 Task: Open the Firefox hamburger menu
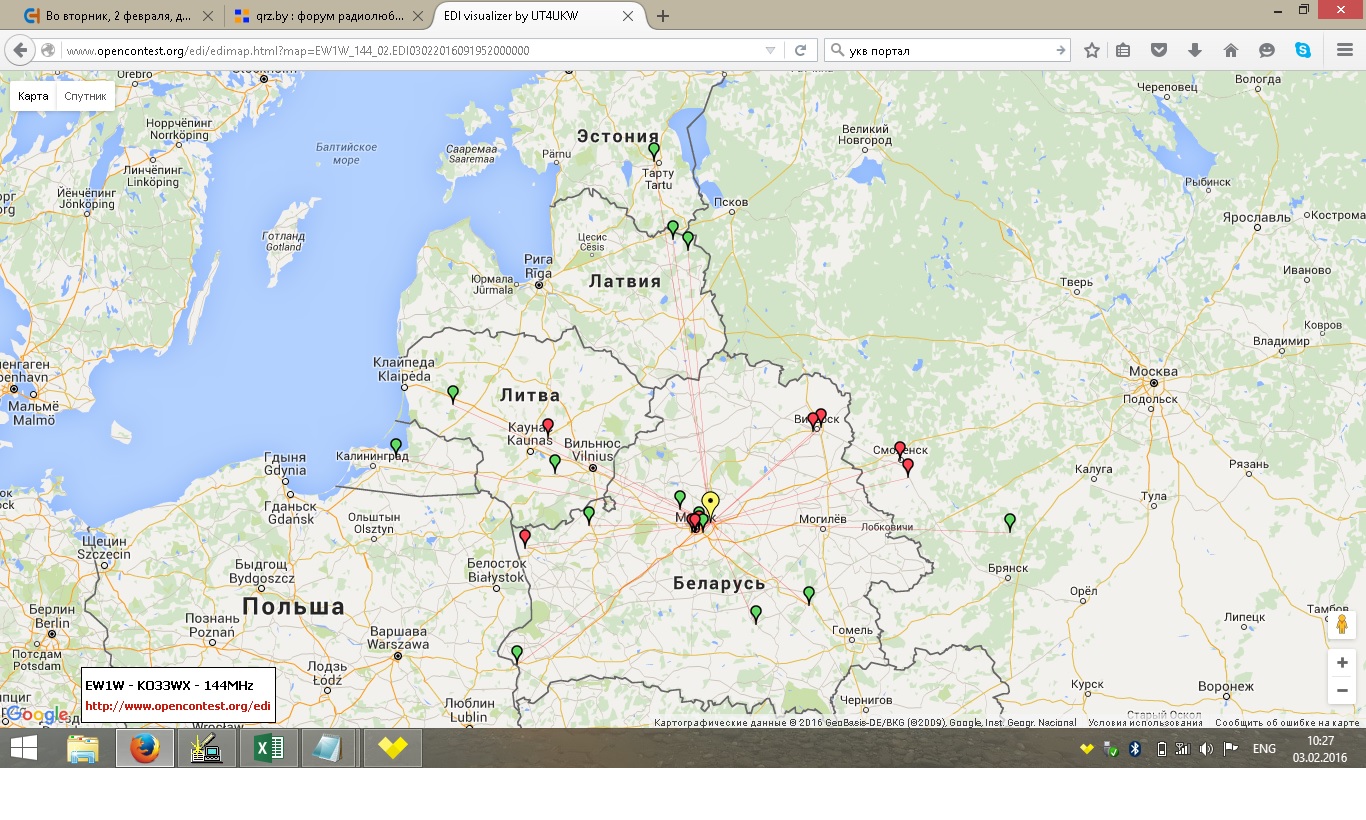point(1345,50)
